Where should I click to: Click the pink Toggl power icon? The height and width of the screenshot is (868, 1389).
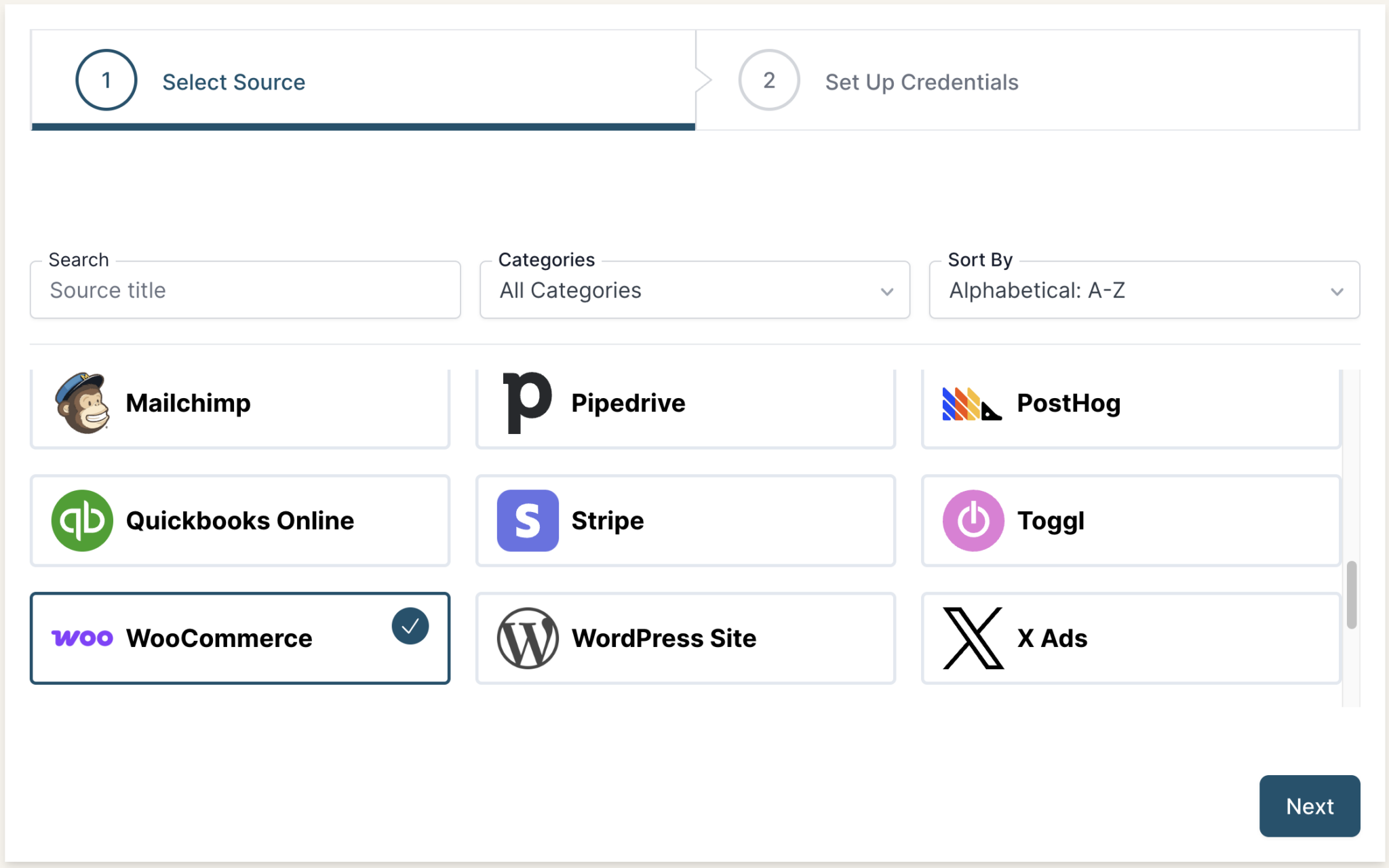click(x=973, y=520)
